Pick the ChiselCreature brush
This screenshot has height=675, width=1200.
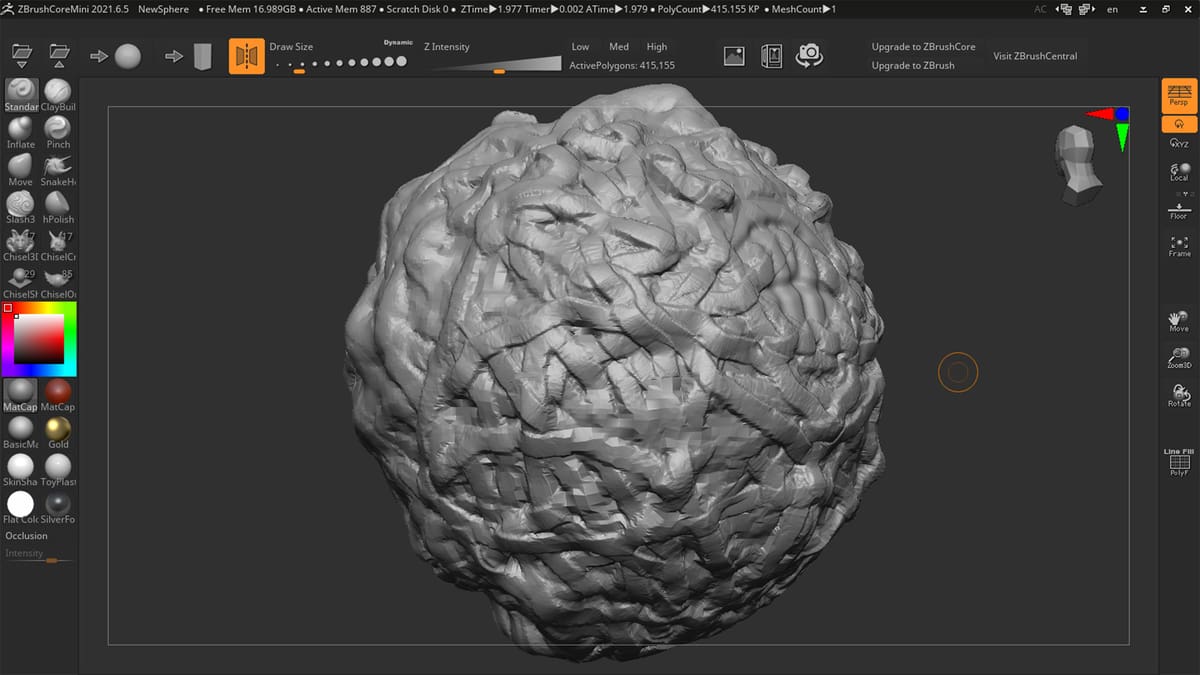tap(58, 245)
